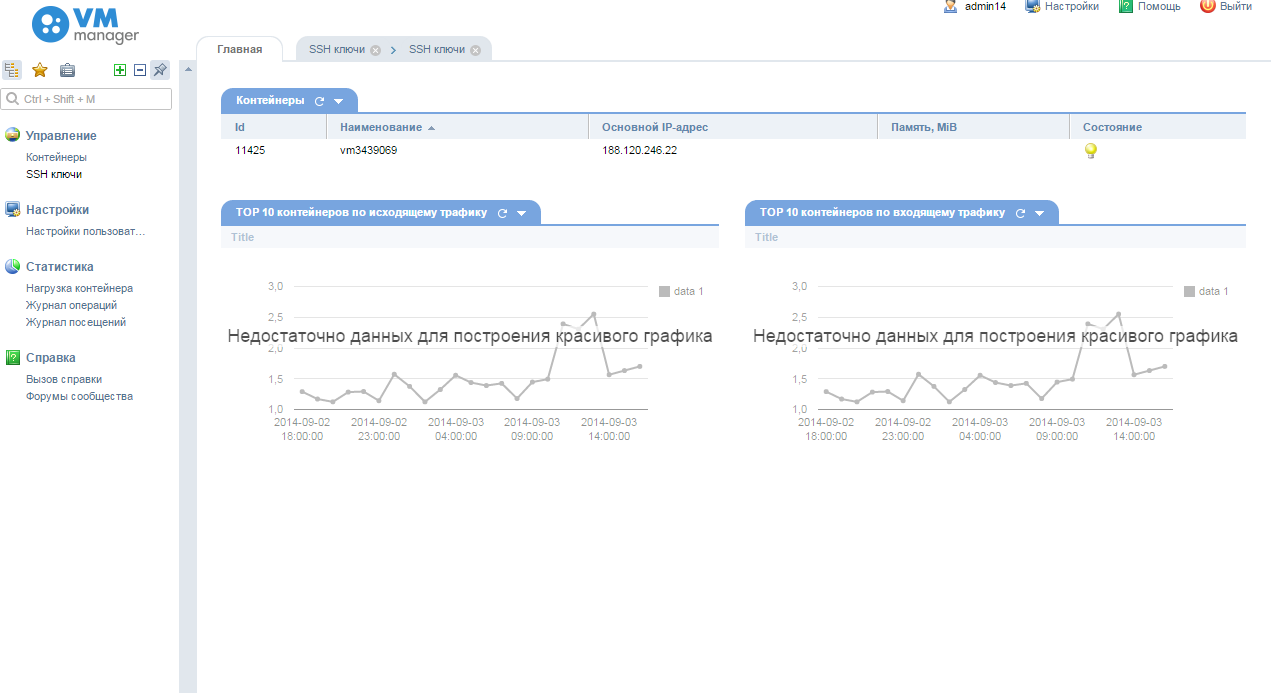Click the Справка green help icon
Screen dimensions: 1271x693
[x=13, y=357]
